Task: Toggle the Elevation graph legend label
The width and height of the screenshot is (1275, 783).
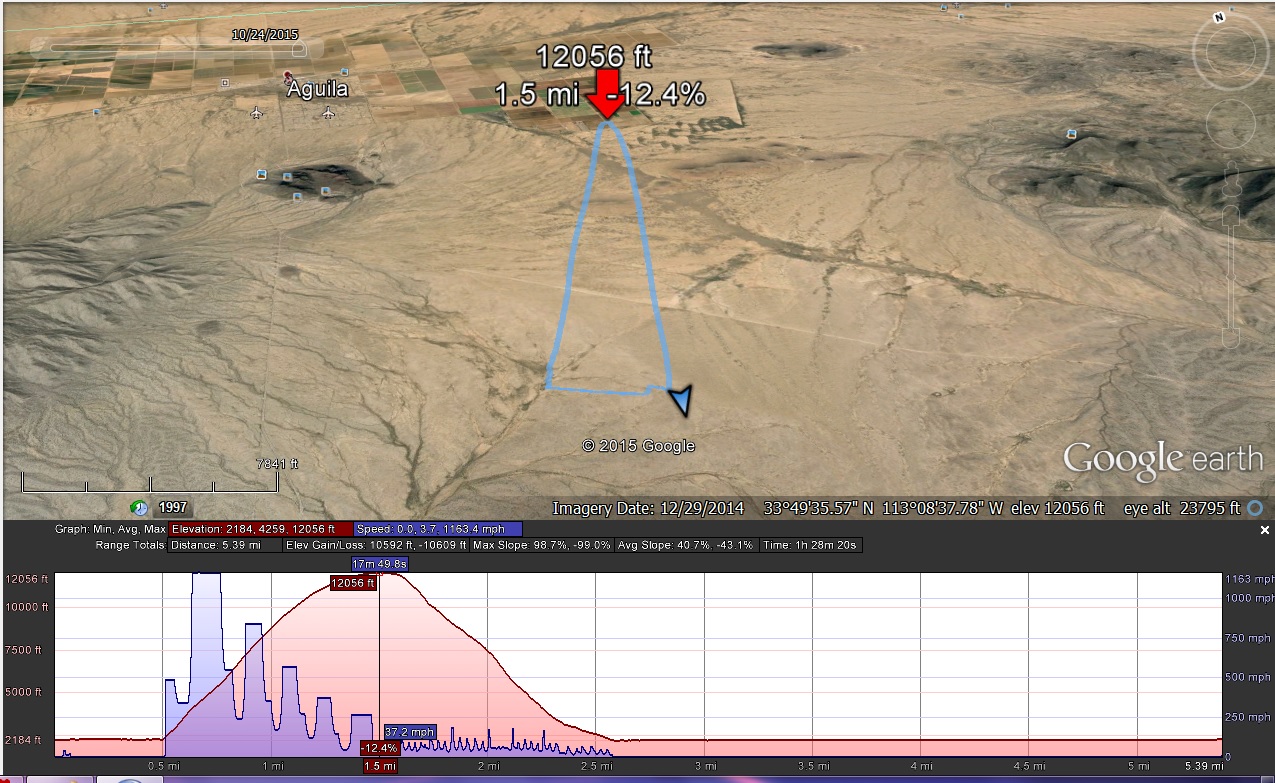Action: [x=261, y=529]
